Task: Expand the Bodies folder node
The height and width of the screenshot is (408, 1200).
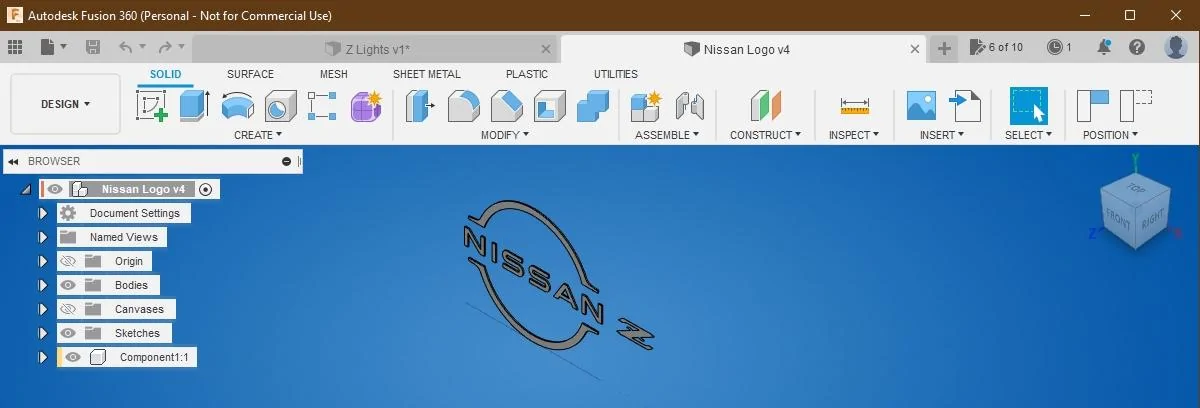Action: pos(43,285)
